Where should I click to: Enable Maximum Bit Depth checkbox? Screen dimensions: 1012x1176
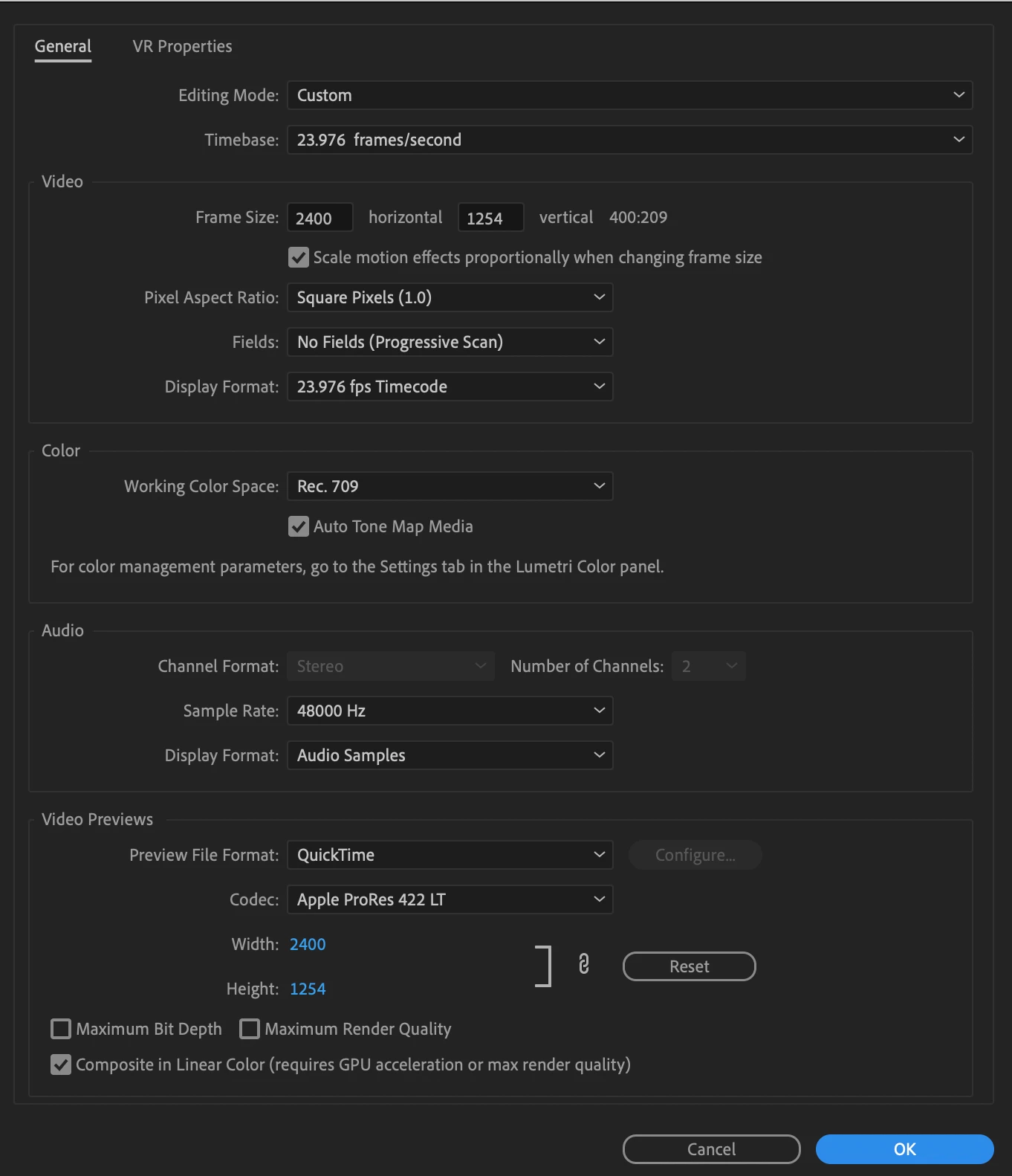coord(61,1029)
